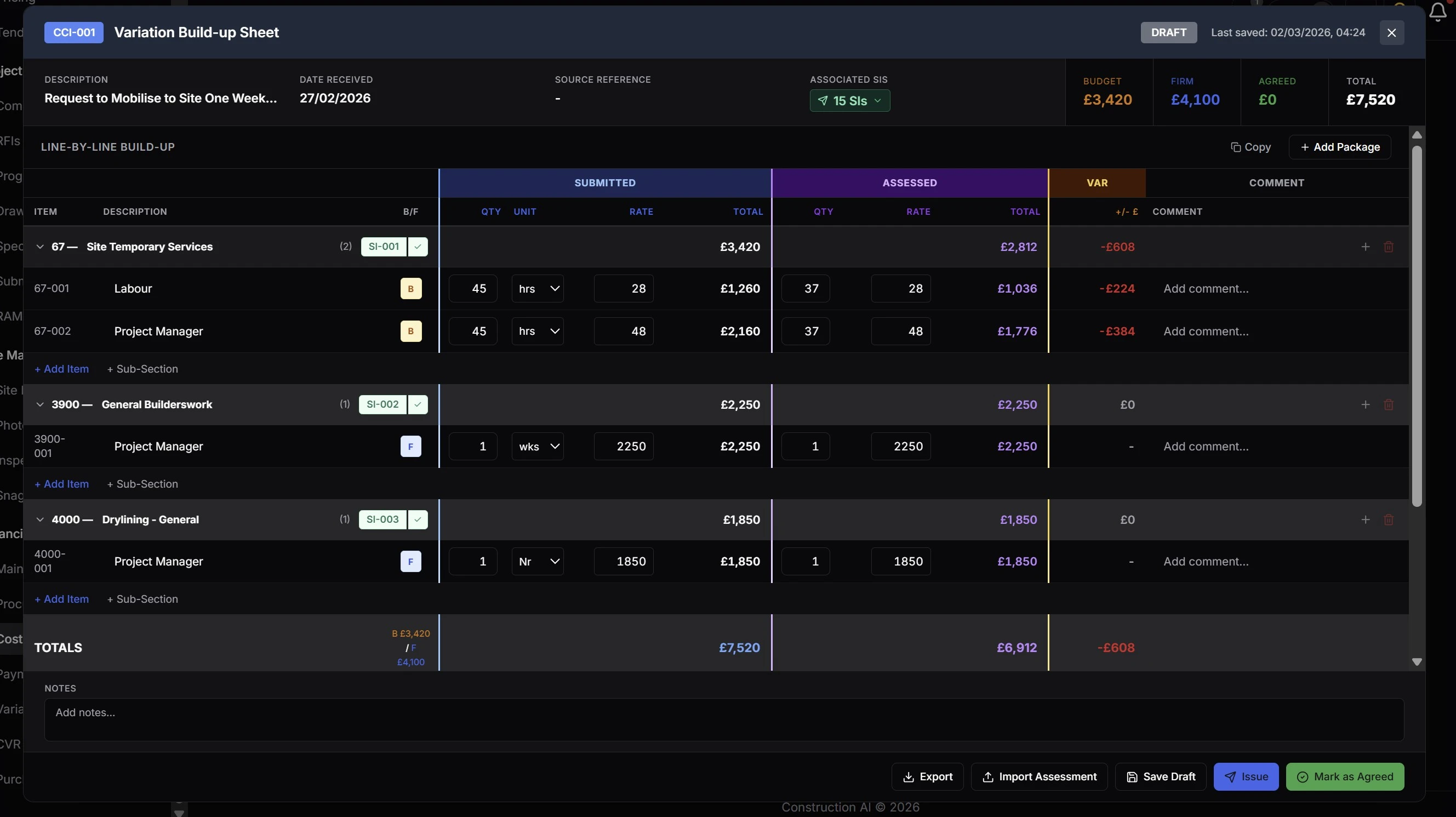Click the Mark as Agreed button

1345,777
